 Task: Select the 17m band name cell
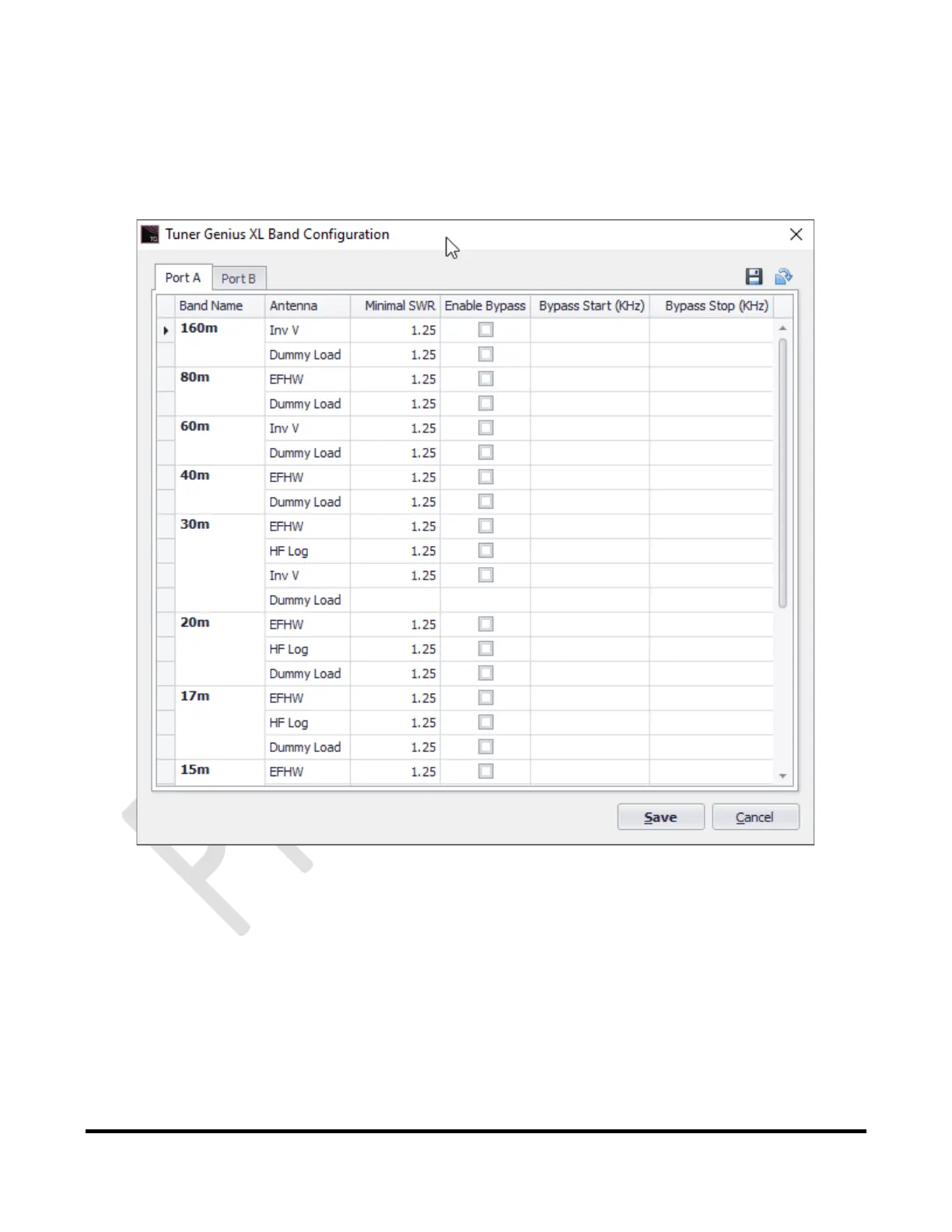220,723
